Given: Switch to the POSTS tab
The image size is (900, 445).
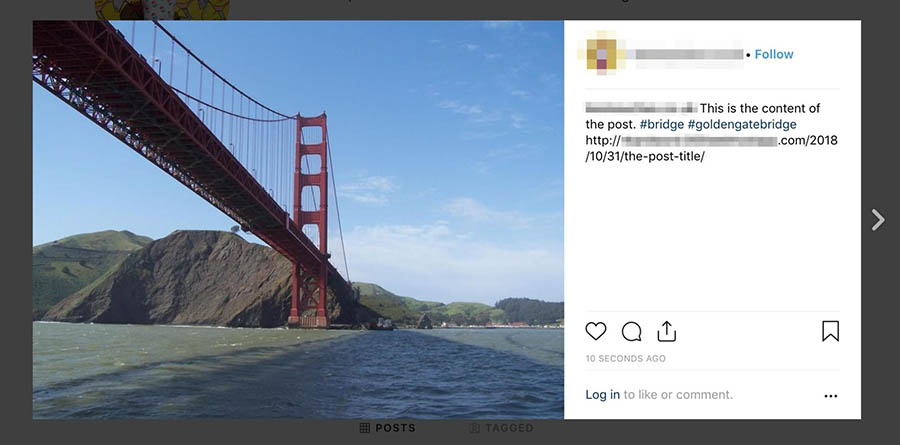Looking at the screenshot, I should (x=395, y=428).
